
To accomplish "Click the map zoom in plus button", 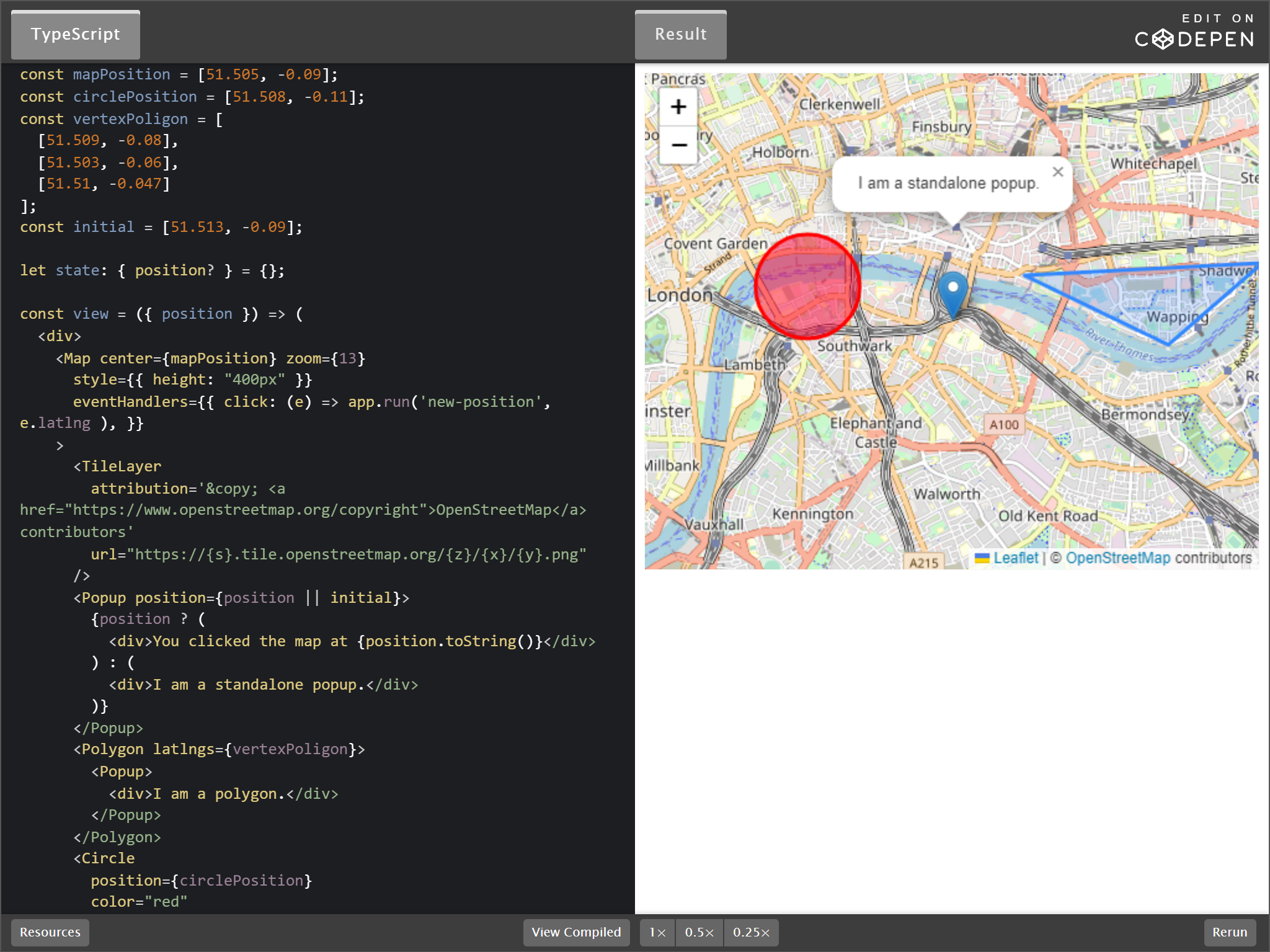I will click(678, 107).
